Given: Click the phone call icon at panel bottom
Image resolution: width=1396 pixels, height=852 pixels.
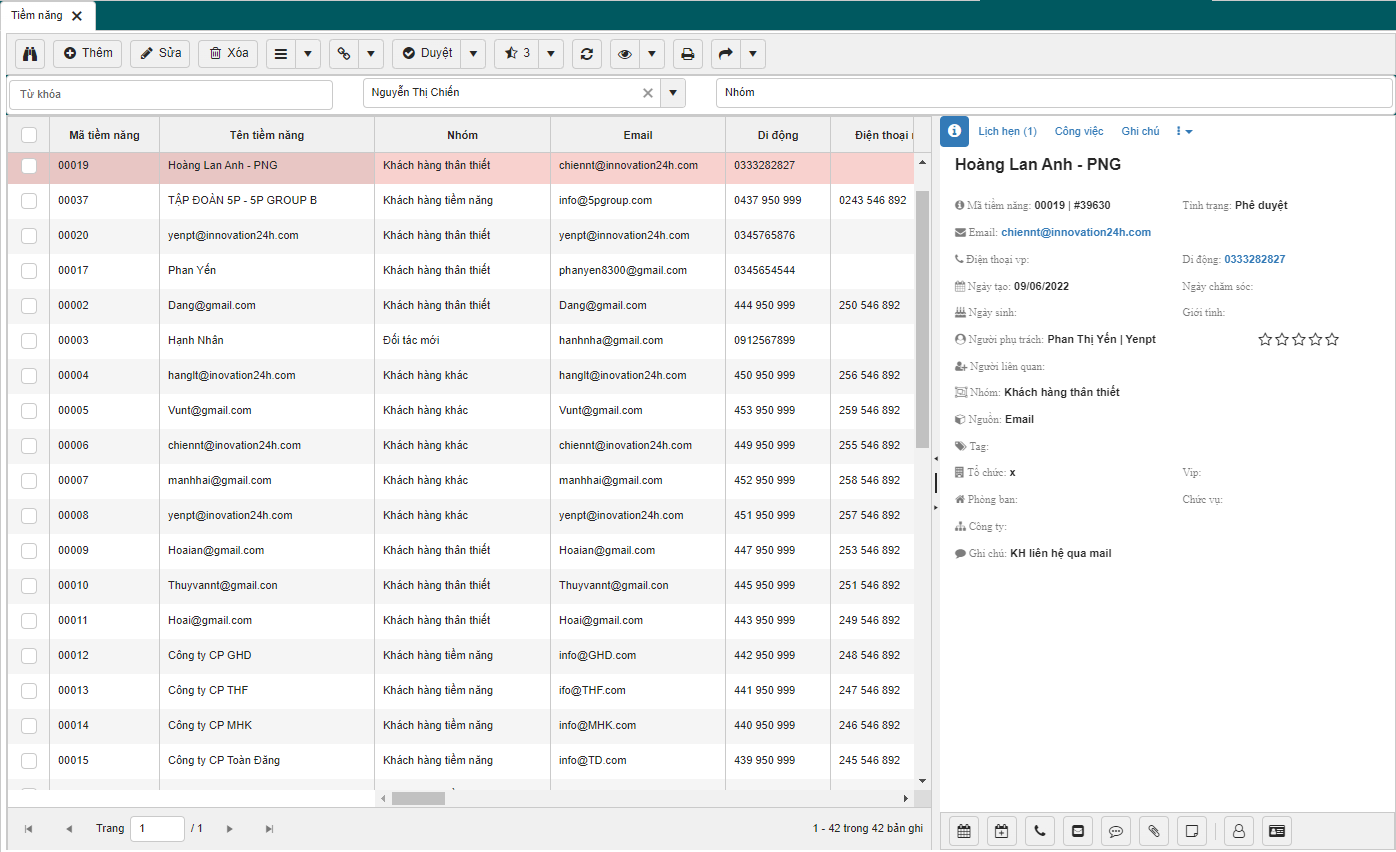Looking at the screenshot, I should coord(1040,830).
